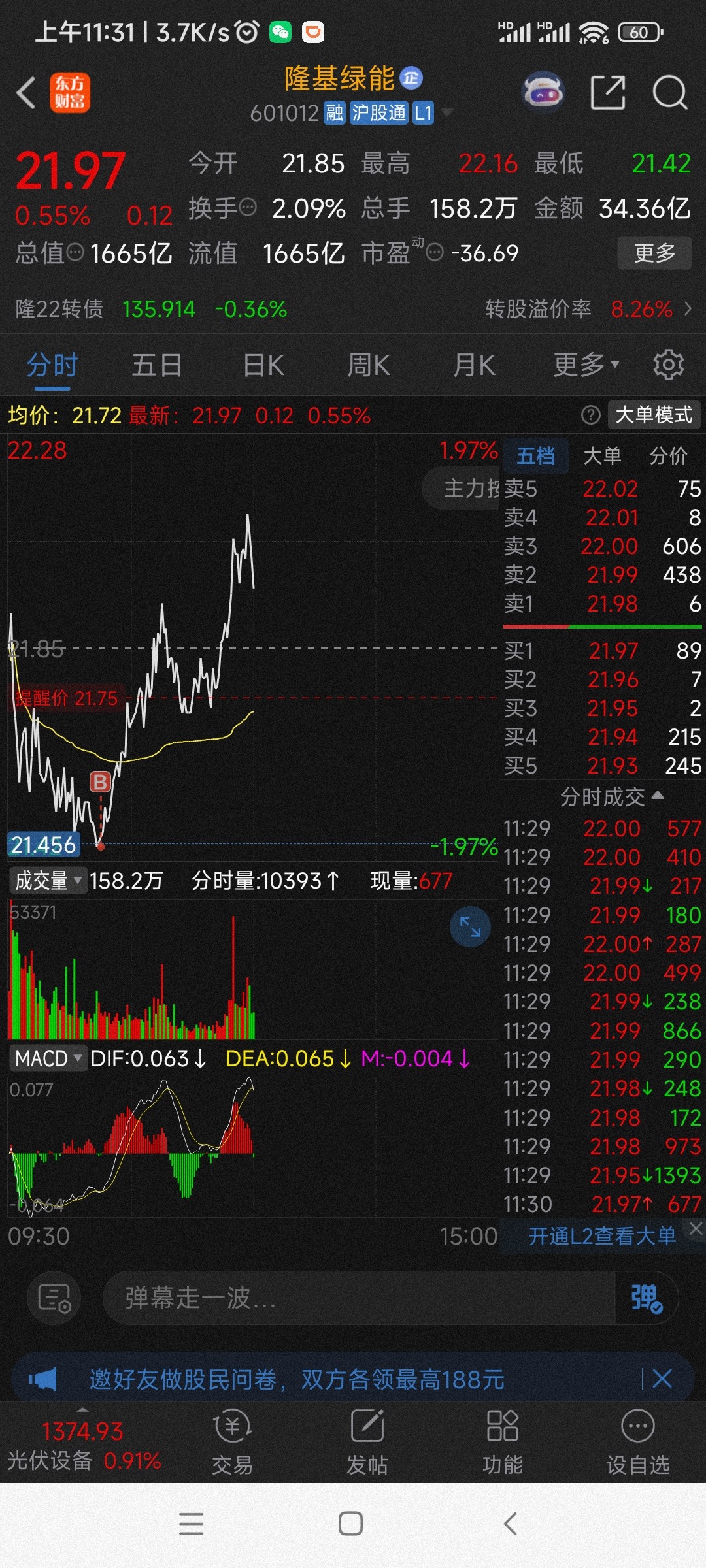The image size is (706, 1568).
Task: Open the robot assistant avatar icon
Action: (x=543, y=92)
